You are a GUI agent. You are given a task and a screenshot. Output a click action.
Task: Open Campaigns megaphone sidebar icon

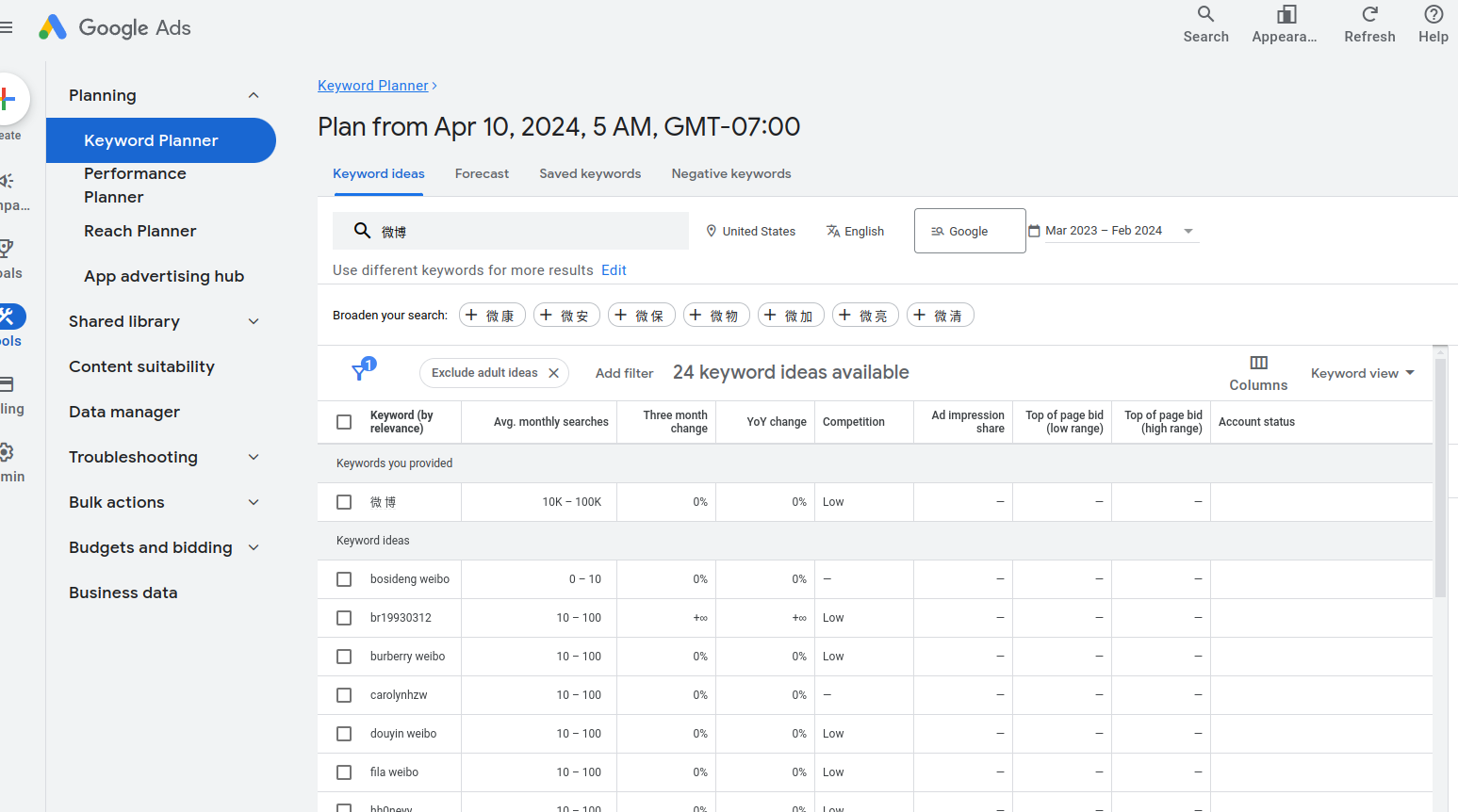8,181
